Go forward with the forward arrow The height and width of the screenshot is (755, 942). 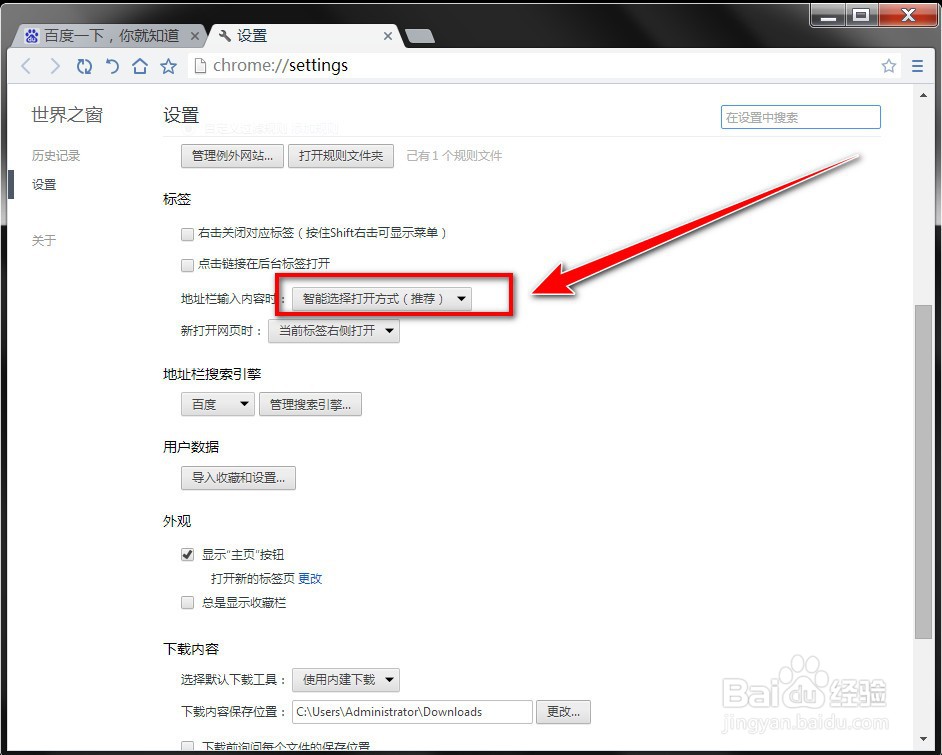pos(55,66)
